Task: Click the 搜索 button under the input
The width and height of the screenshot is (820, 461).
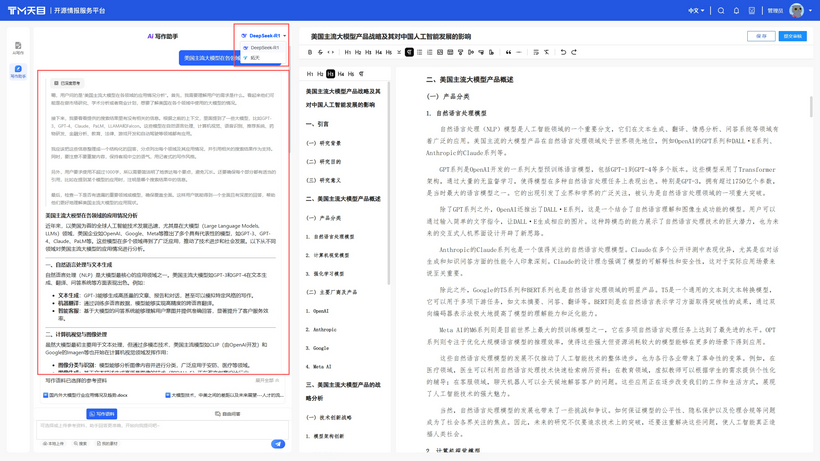Action: pos(81,444)
